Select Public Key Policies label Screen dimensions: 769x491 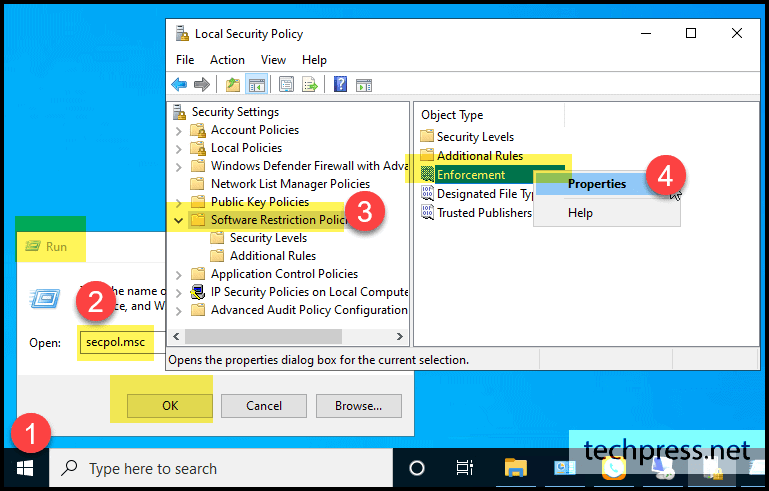(x=260, y=202)
